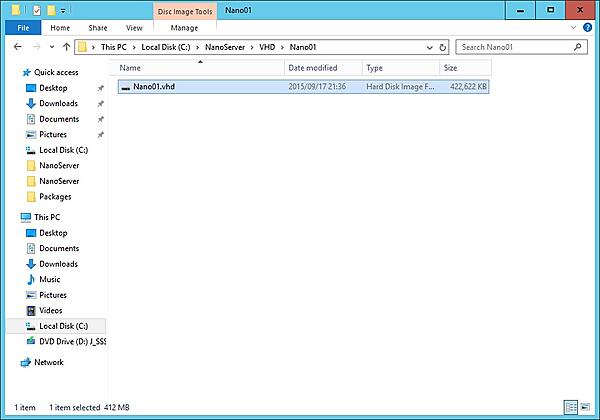Select Quick access in navigation pane
The image size is (600, 420).
[56, 72]
